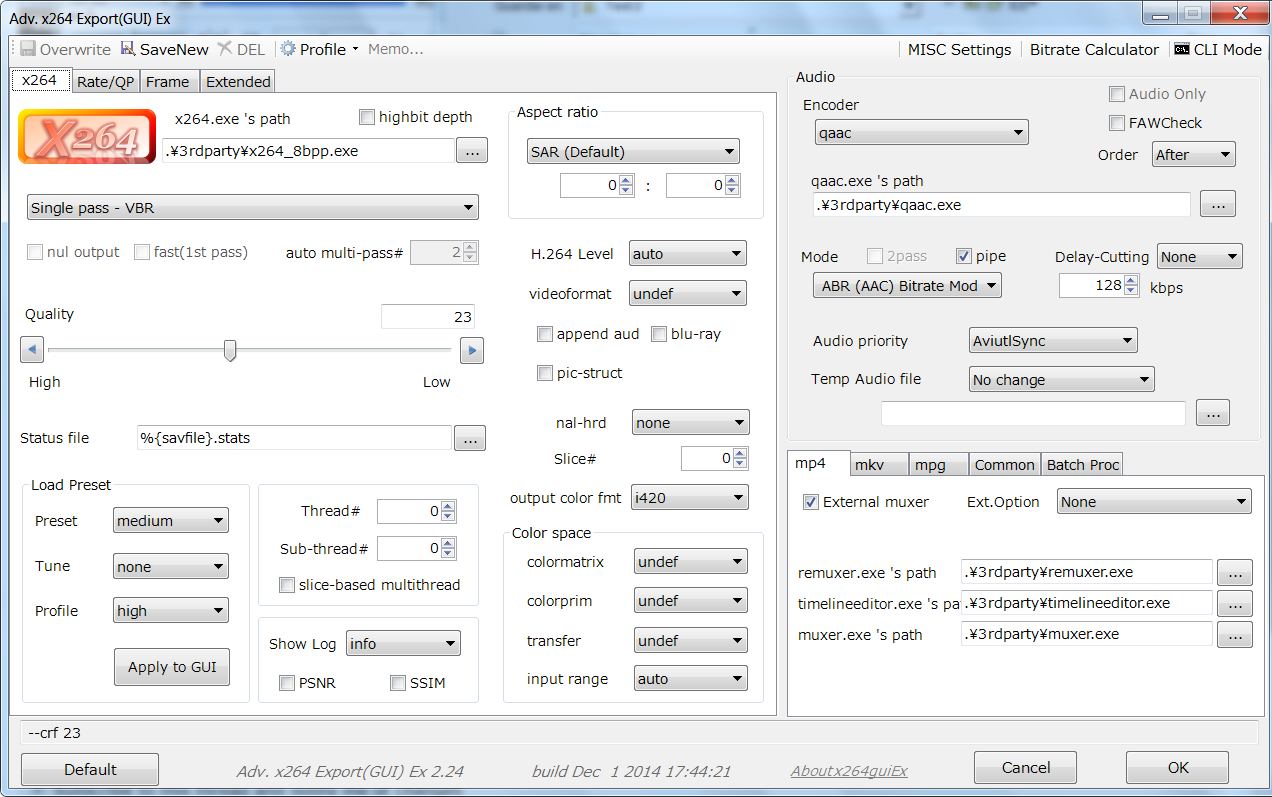Browse for qaac.exe path

click(1218, 204)
